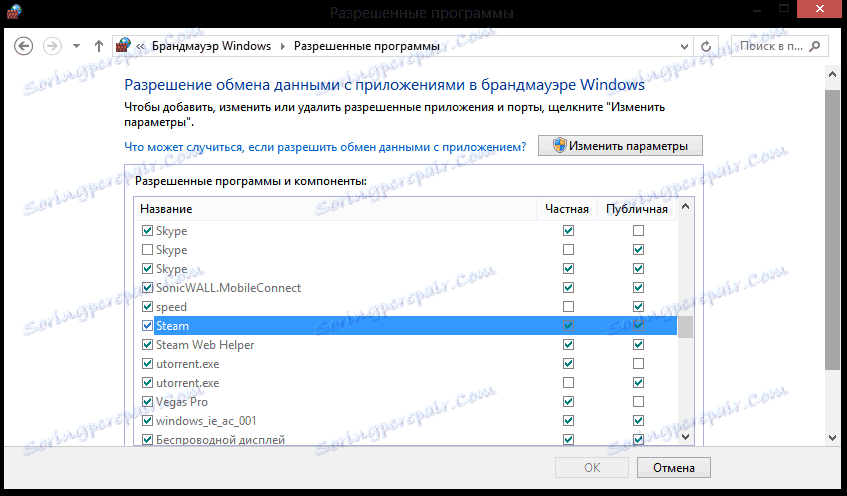Viewport: 847px width, 496px height.
Task: Click the window scrollbar down arrow
Action: click(832, 438)
